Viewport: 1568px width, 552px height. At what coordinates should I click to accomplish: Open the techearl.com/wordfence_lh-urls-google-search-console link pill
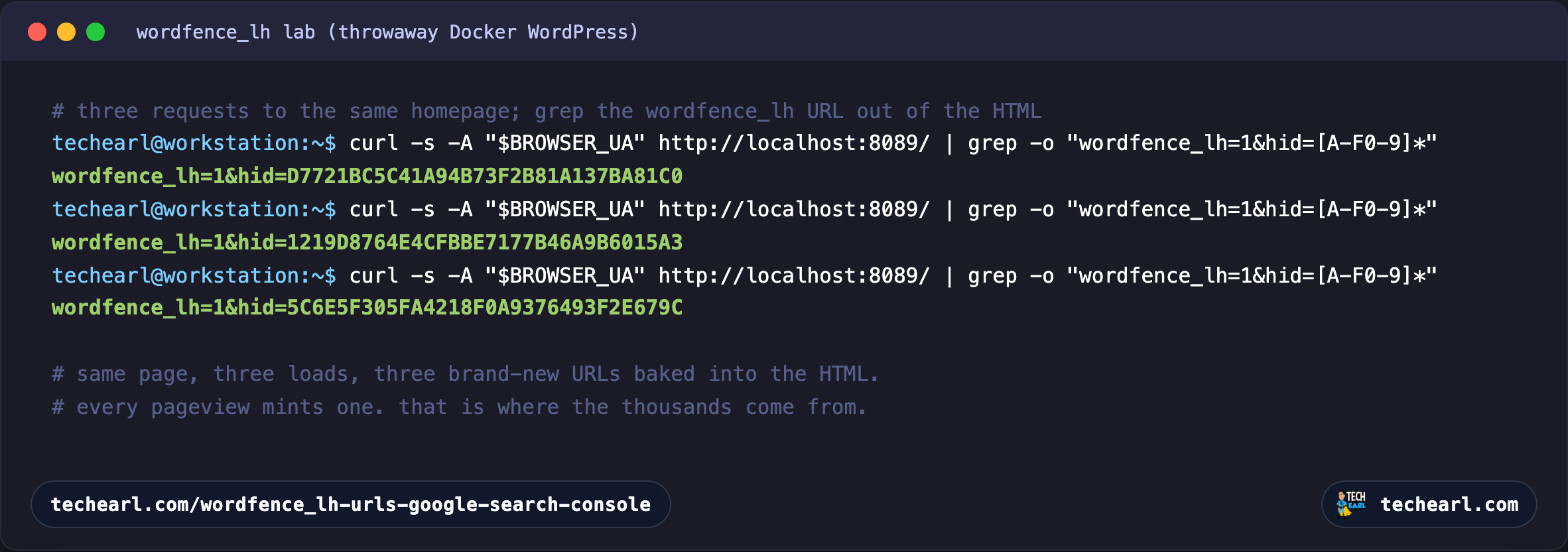(x=351, y=504)
